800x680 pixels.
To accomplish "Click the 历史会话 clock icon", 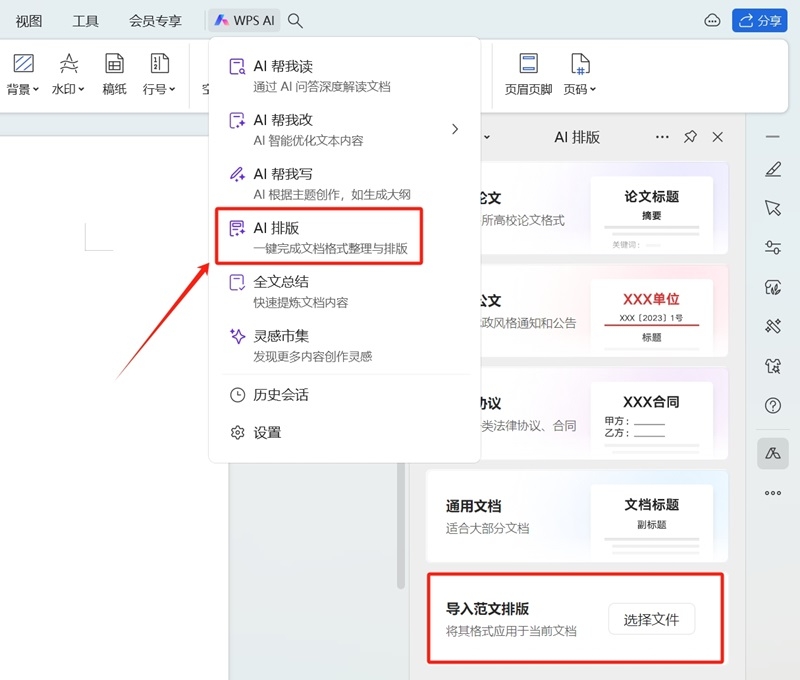I will (x=237, y=395).
